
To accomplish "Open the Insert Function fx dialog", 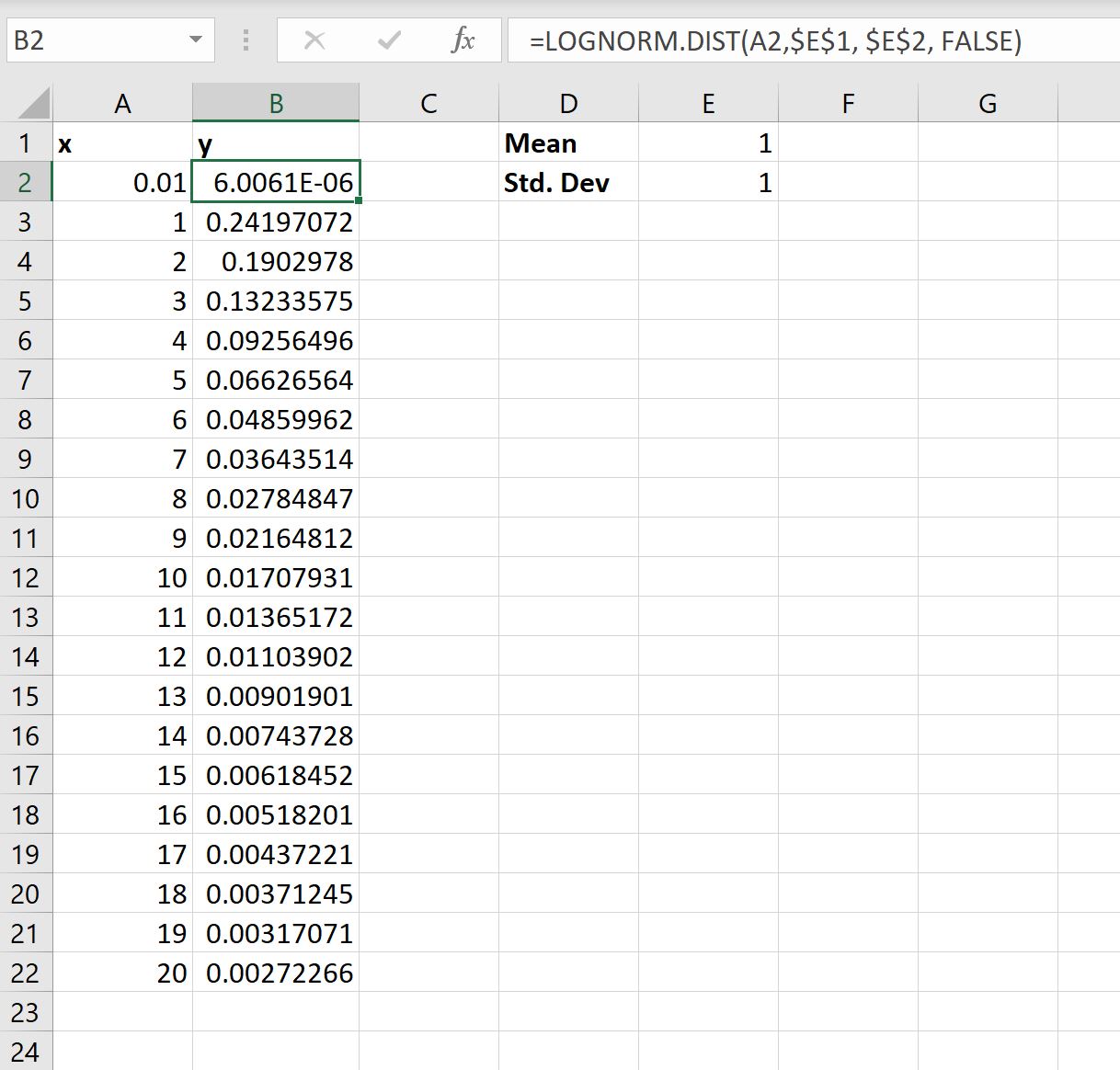I will [x=463, y=40].
